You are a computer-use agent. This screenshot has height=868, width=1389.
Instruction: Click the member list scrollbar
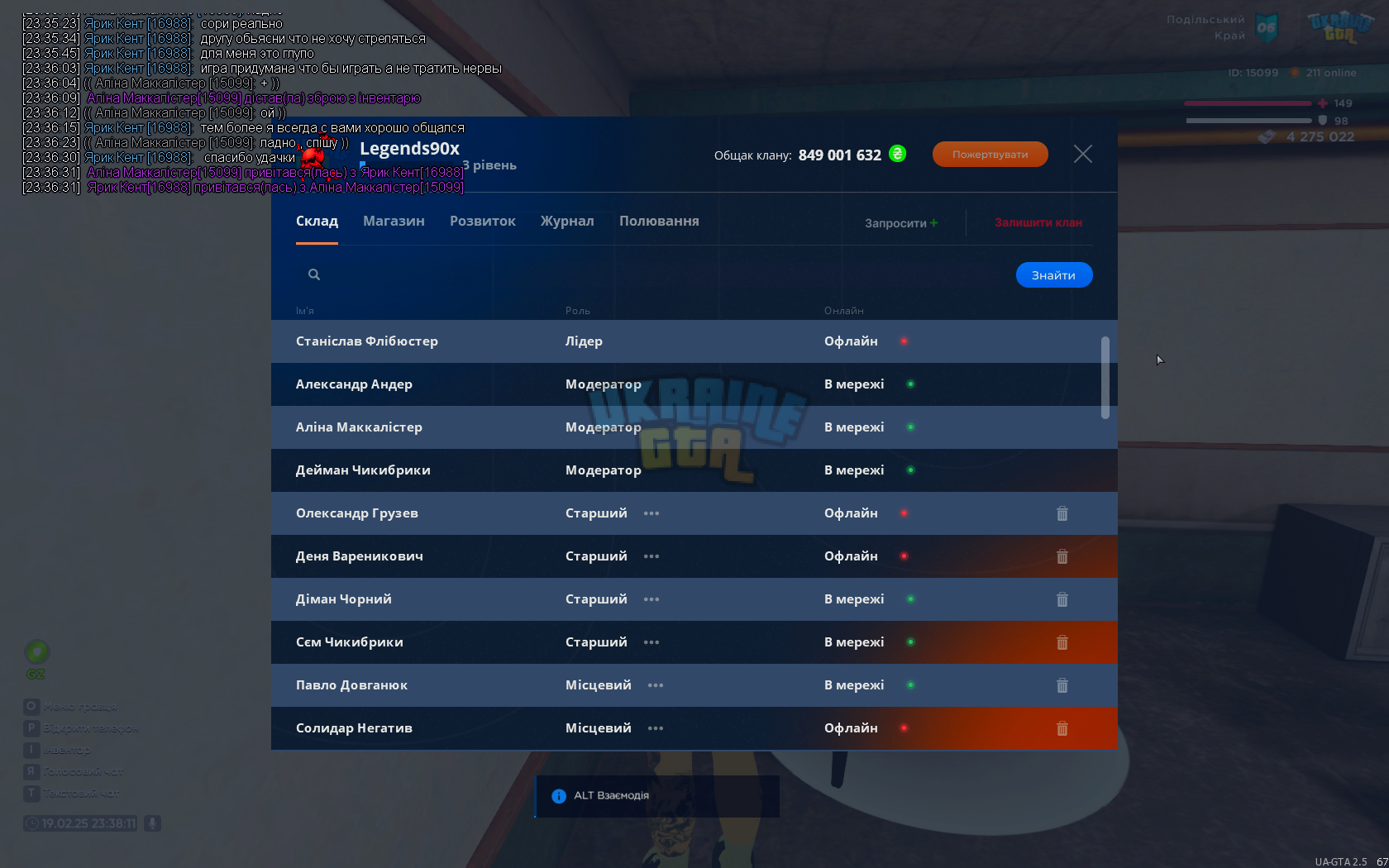click(1105, 377)
